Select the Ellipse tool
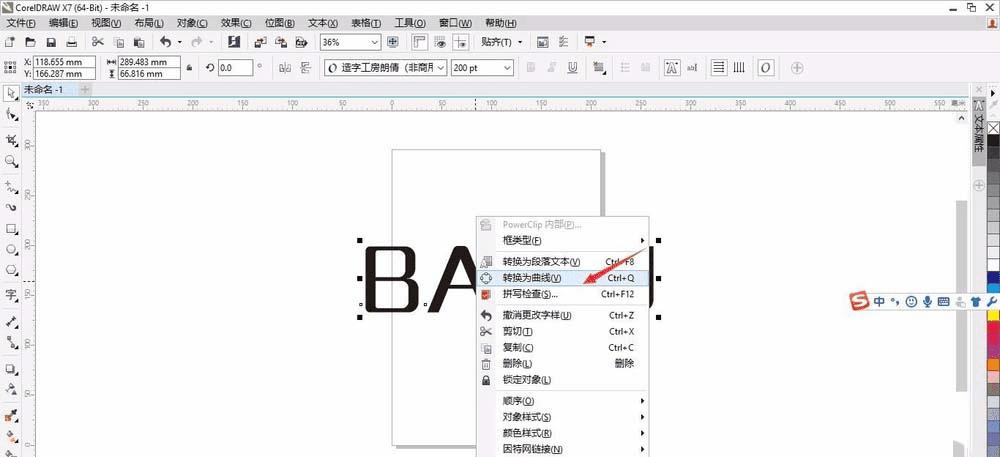Viewport: 1000px width, 457px height. [11, 249]
